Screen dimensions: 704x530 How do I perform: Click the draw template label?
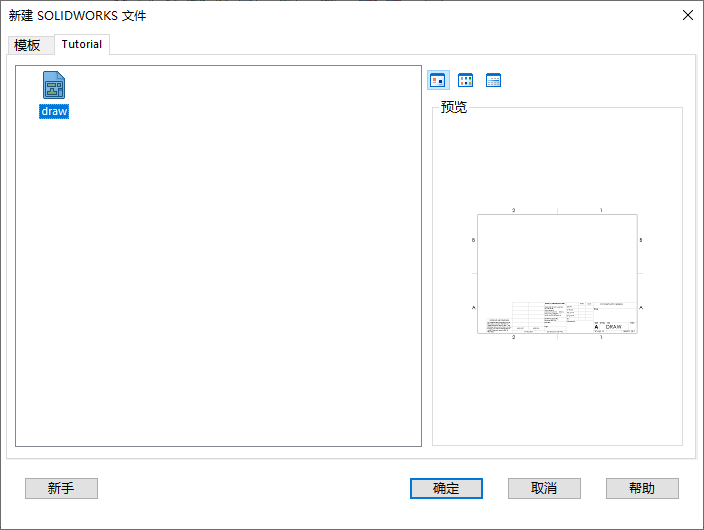click(54, 111)
